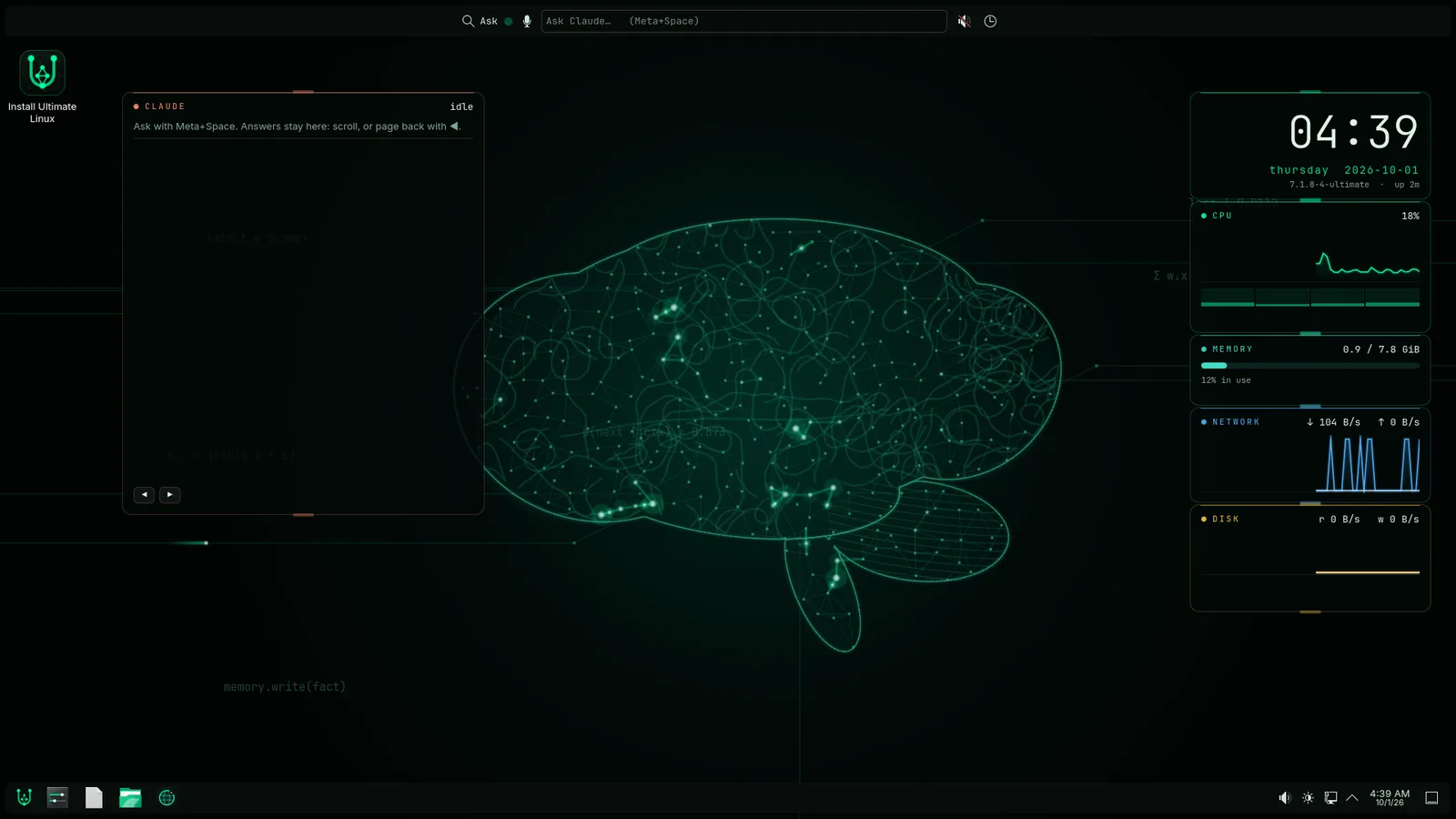
Task: Click the Ask label in the top bar
Action: pyautogui.click(x=489, y=21)
